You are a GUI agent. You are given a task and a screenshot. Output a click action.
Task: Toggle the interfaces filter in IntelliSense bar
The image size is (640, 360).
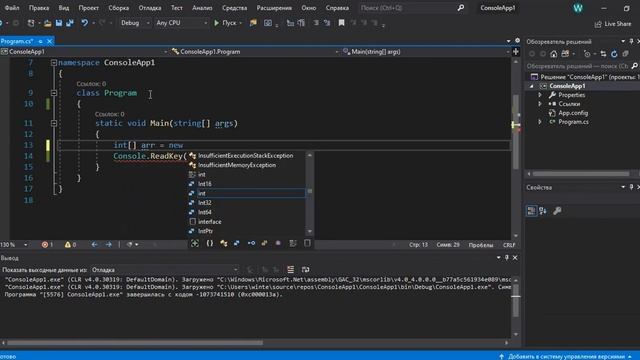coord(251,243)
